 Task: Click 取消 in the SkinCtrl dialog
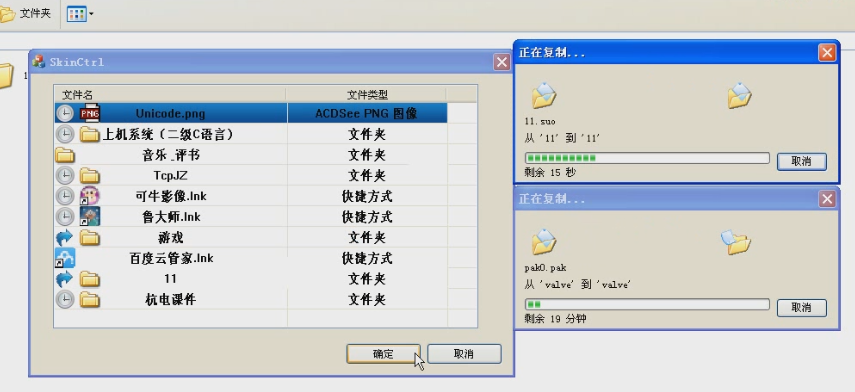pos(464,354)
